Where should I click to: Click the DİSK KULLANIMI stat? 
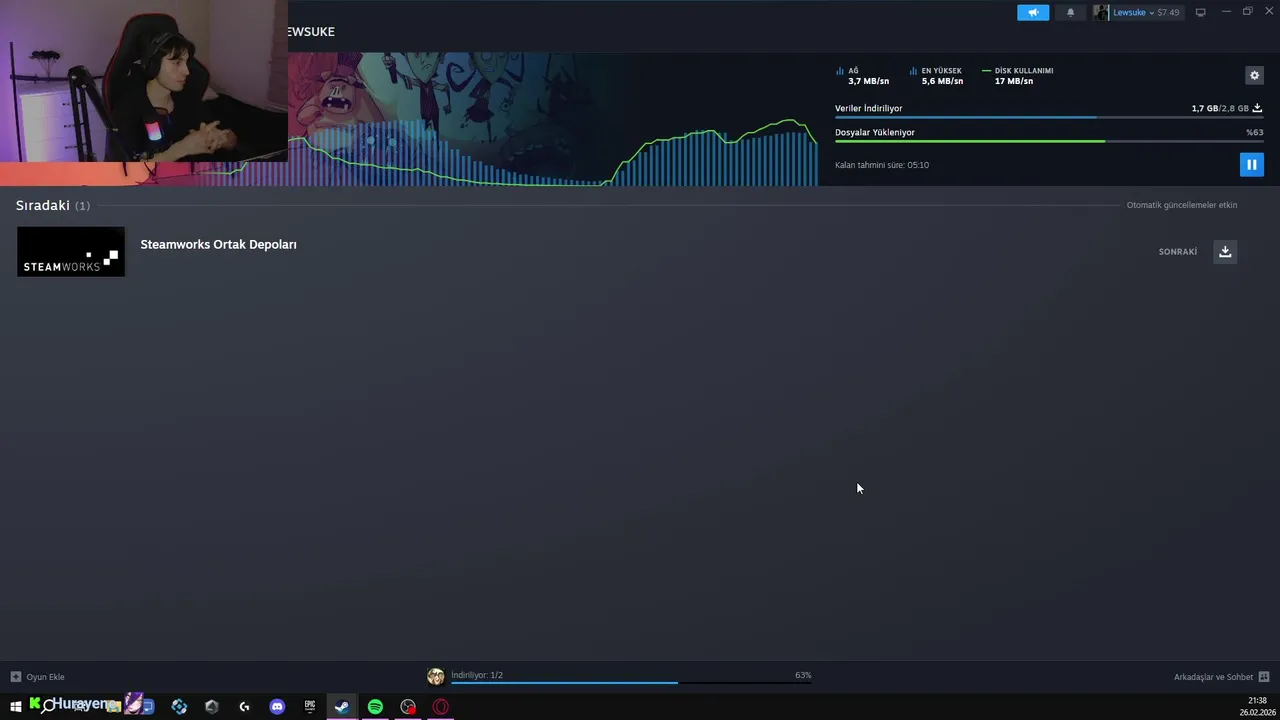pyautogui.click(x=1018, y=76)
